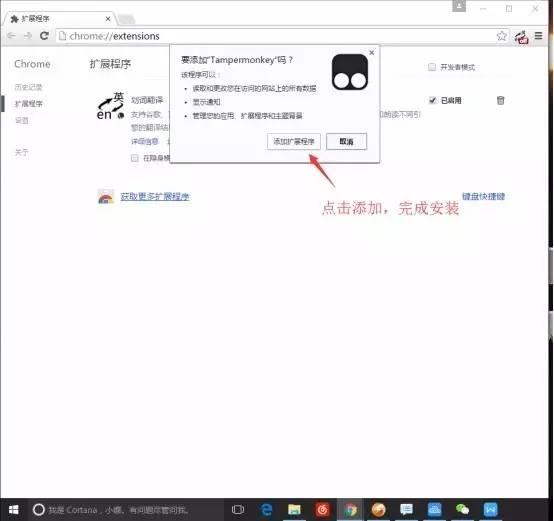The width and height of the screenshot is (554, 521).
Task: Open the 键盘快捷键 link
Action: click(483, 196)
